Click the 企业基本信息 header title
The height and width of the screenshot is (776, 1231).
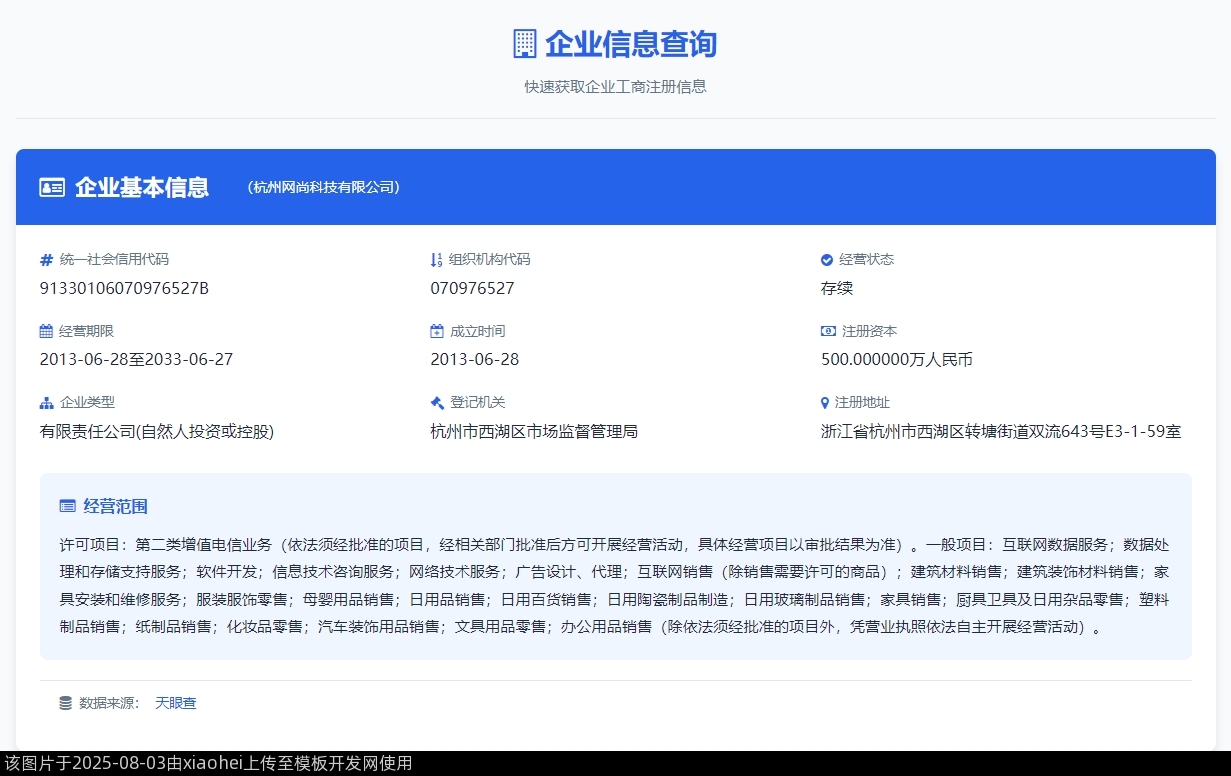coord(142,187)
